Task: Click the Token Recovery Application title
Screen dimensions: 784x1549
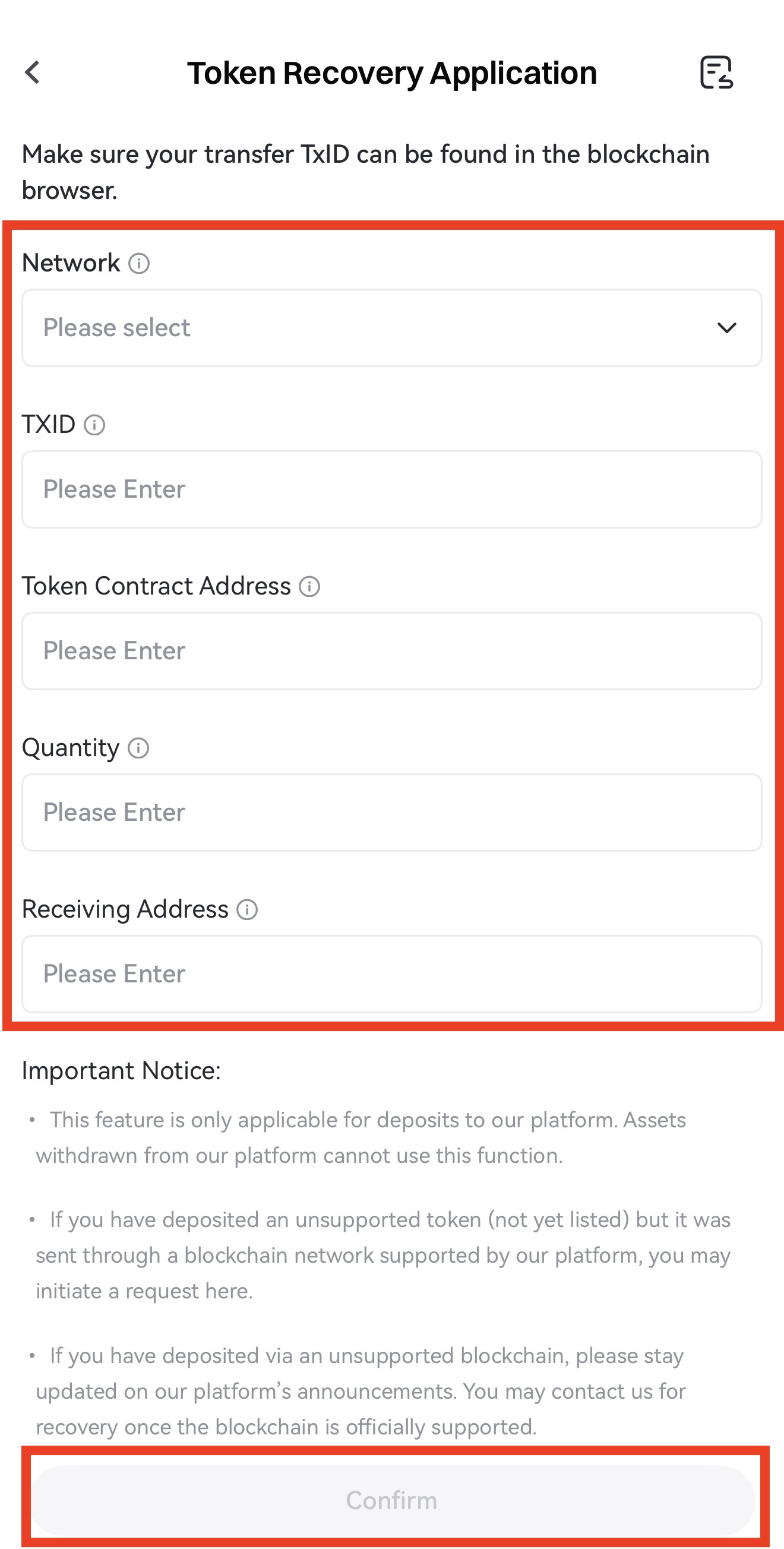Action: click(x=392, y=74)
